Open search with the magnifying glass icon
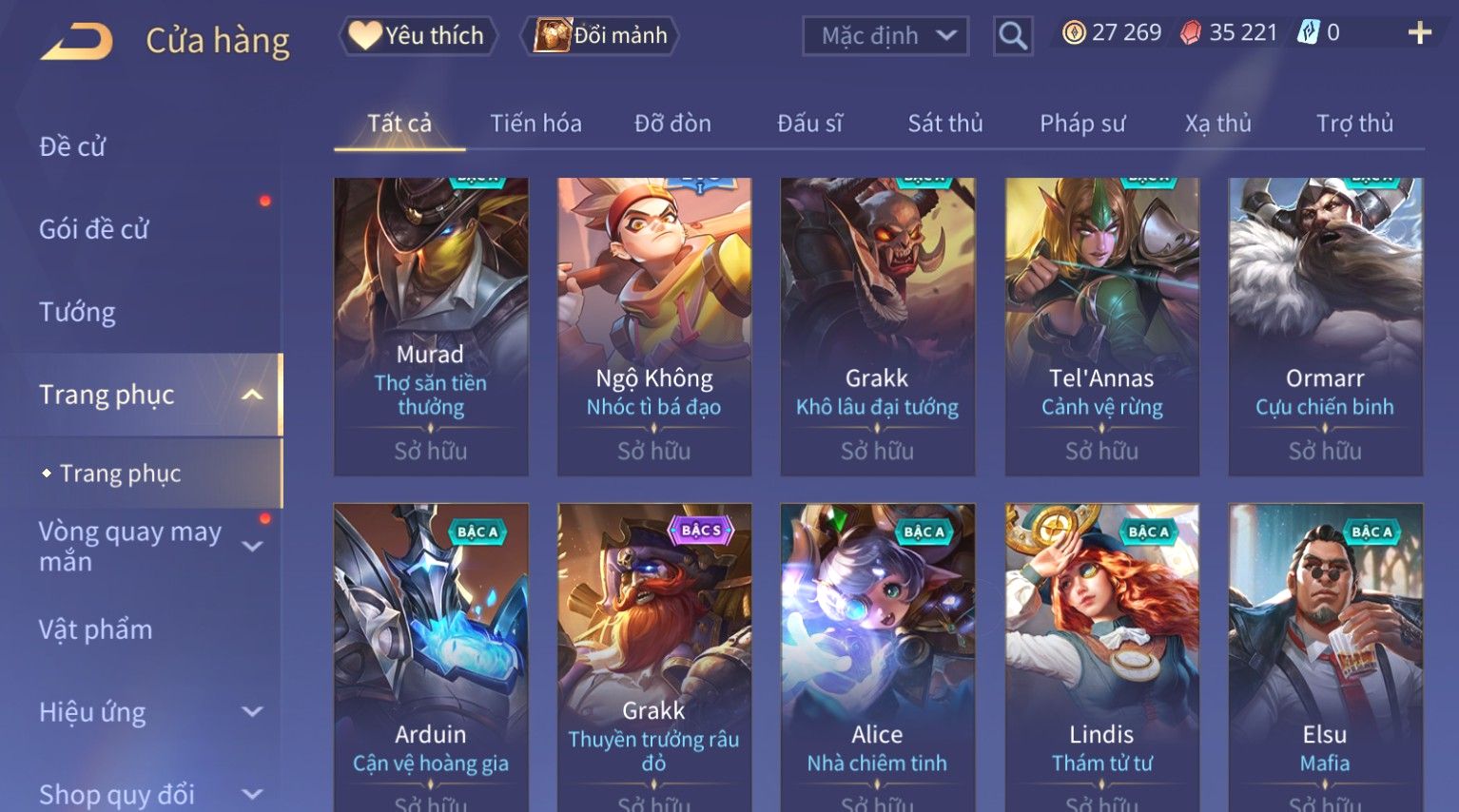 pos(1013,36)
